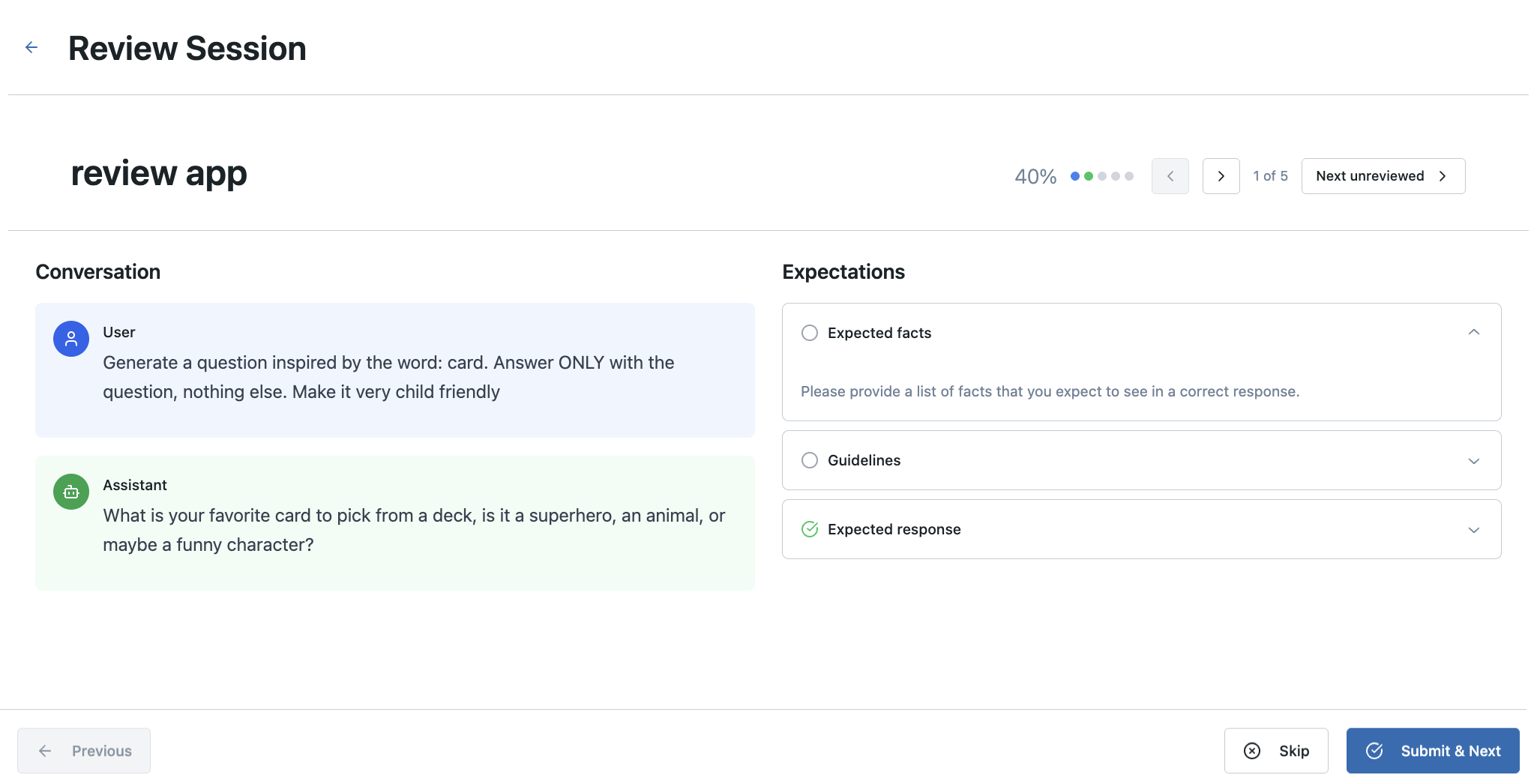Click the first blue progress dot
Screen dimensions: 1531x784
click(1075, 176)
